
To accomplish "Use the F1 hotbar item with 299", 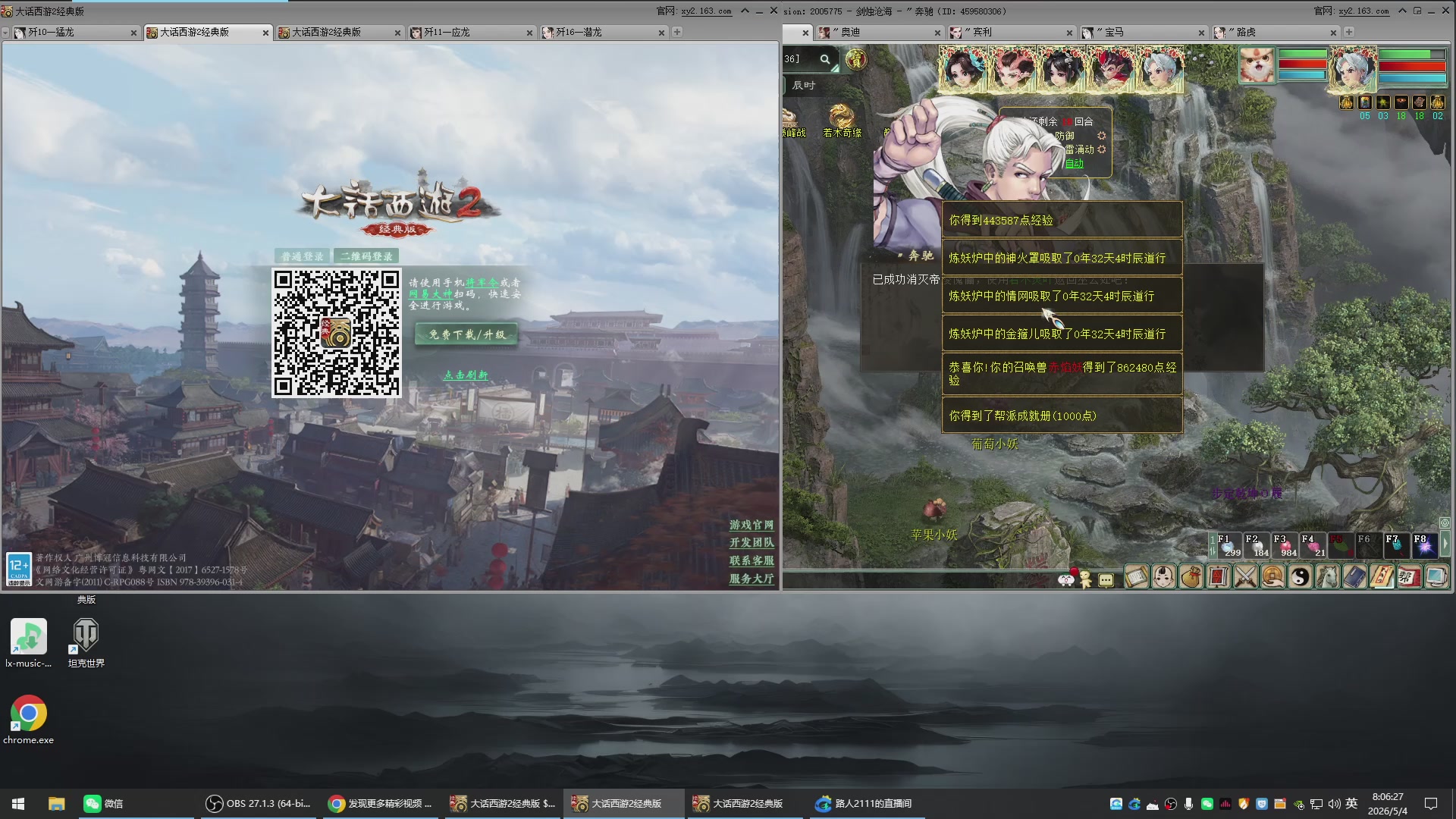I will [1228, 545].
